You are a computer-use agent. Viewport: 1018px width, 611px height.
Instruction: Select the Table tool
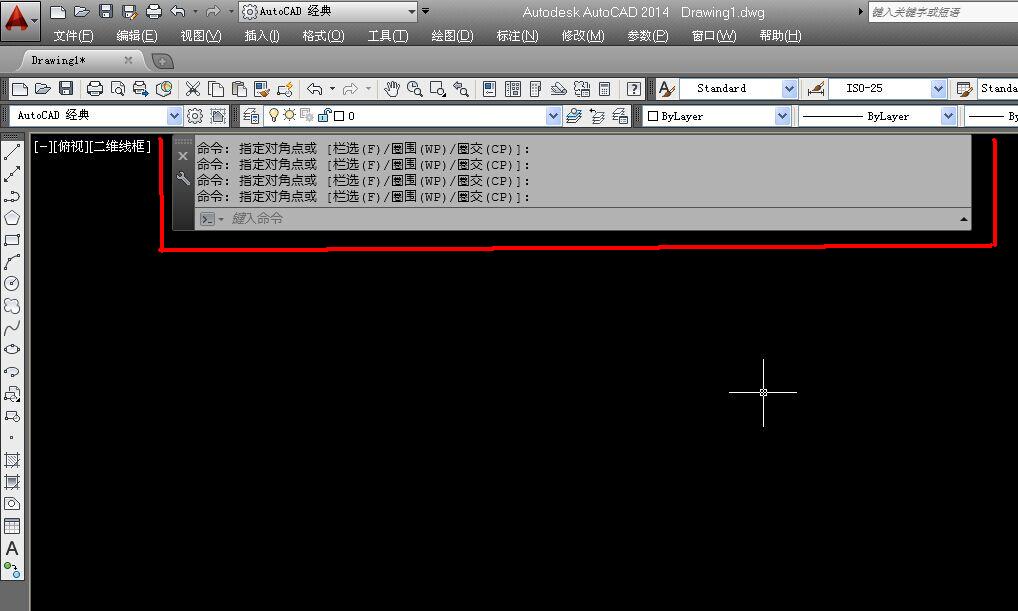(12, 526)
